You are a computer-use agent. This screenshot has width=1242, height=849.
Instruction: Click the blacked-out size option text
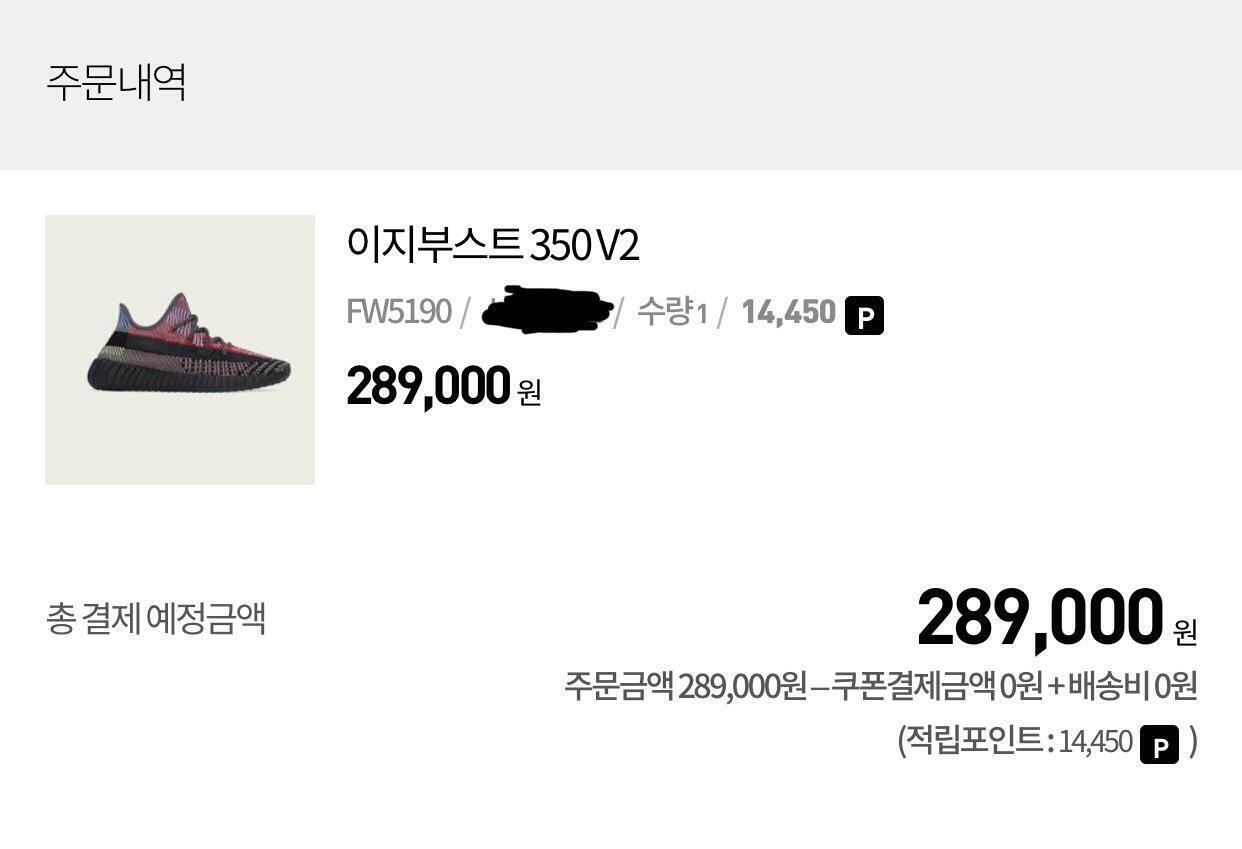point(547,309)
